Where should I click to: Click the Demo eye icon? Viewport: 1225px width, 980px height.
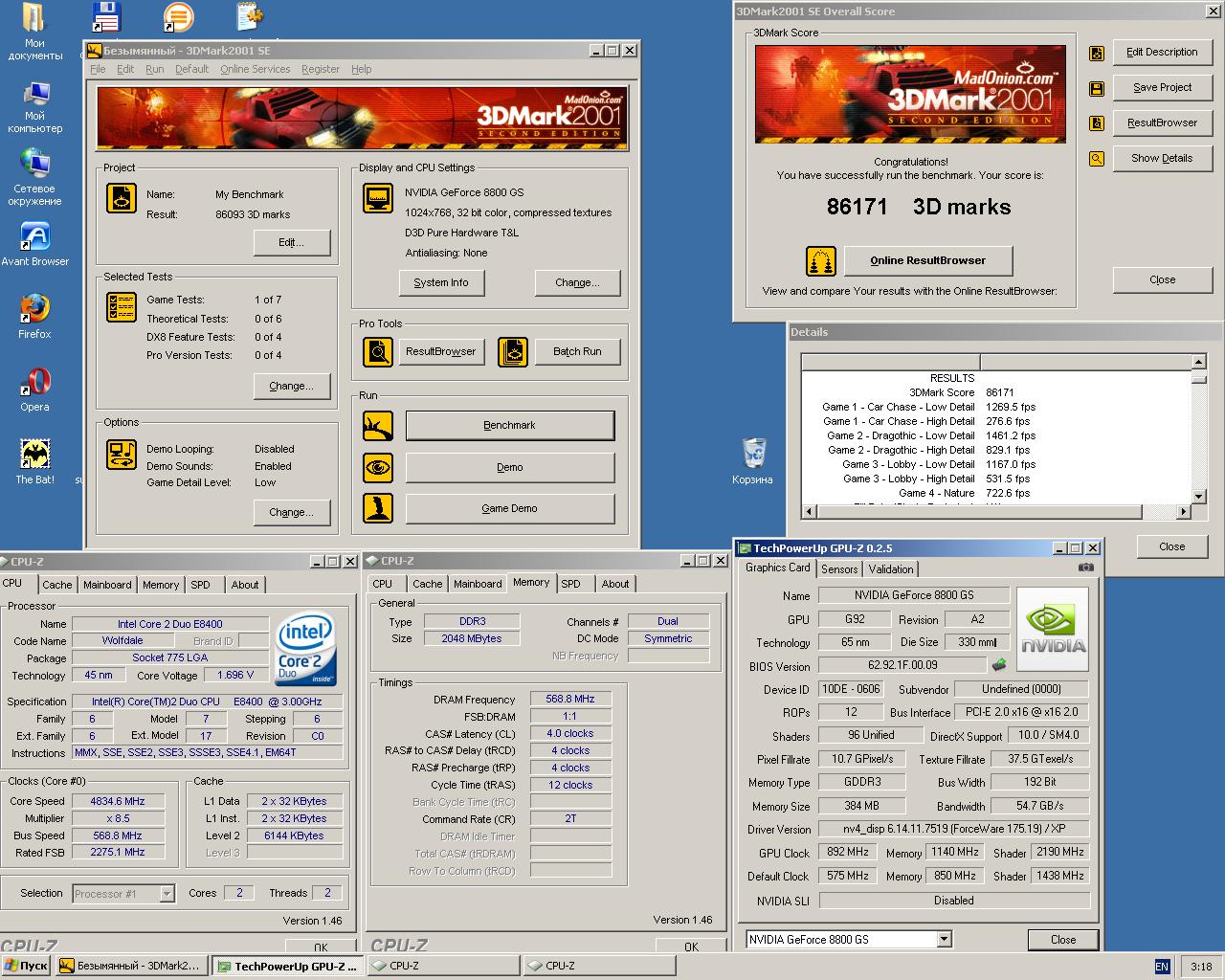[x=378, y=467]
